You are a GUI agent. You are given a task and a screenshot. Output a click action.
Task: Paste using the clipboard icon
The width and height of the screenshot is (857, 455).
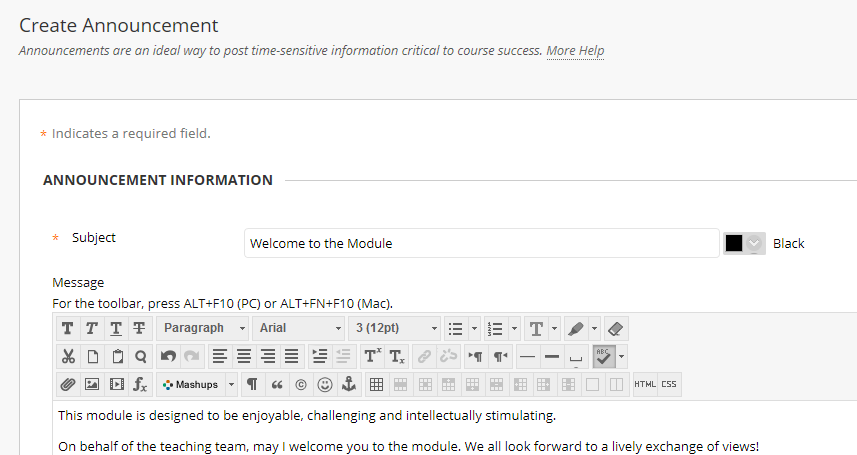point(116,357)
